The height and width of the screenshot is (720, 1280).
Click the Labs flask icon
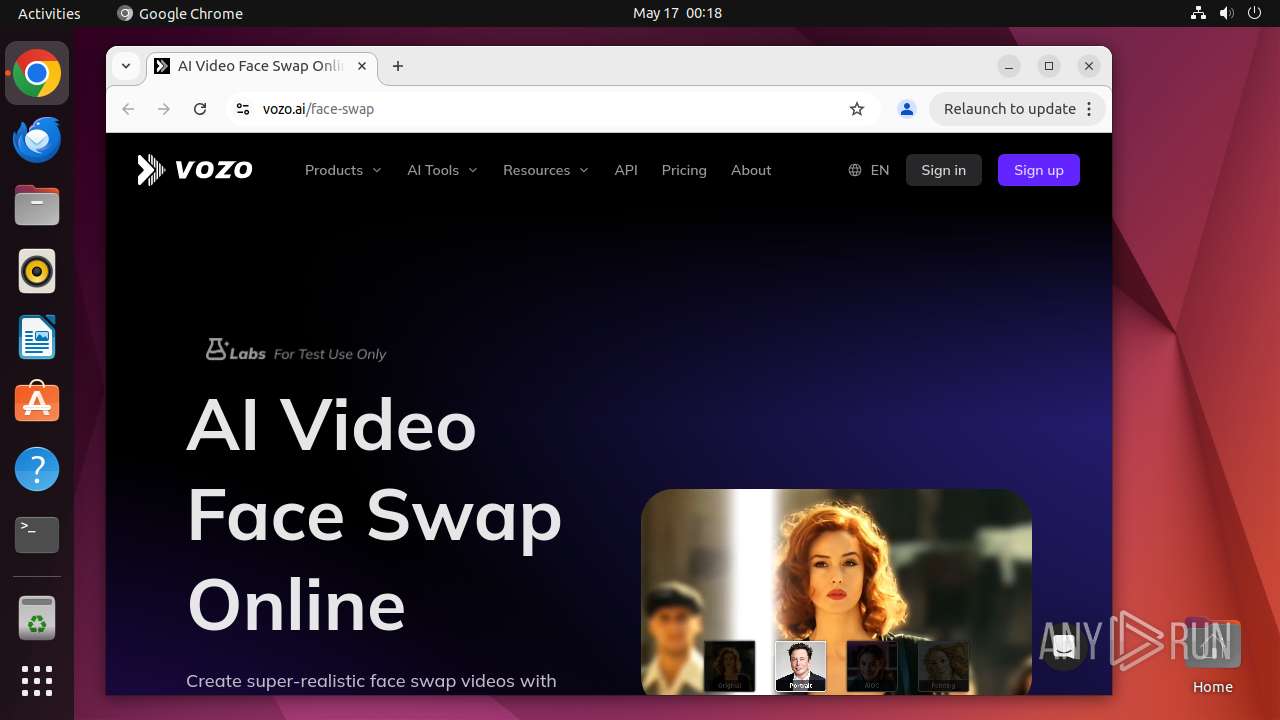point(216,349)
